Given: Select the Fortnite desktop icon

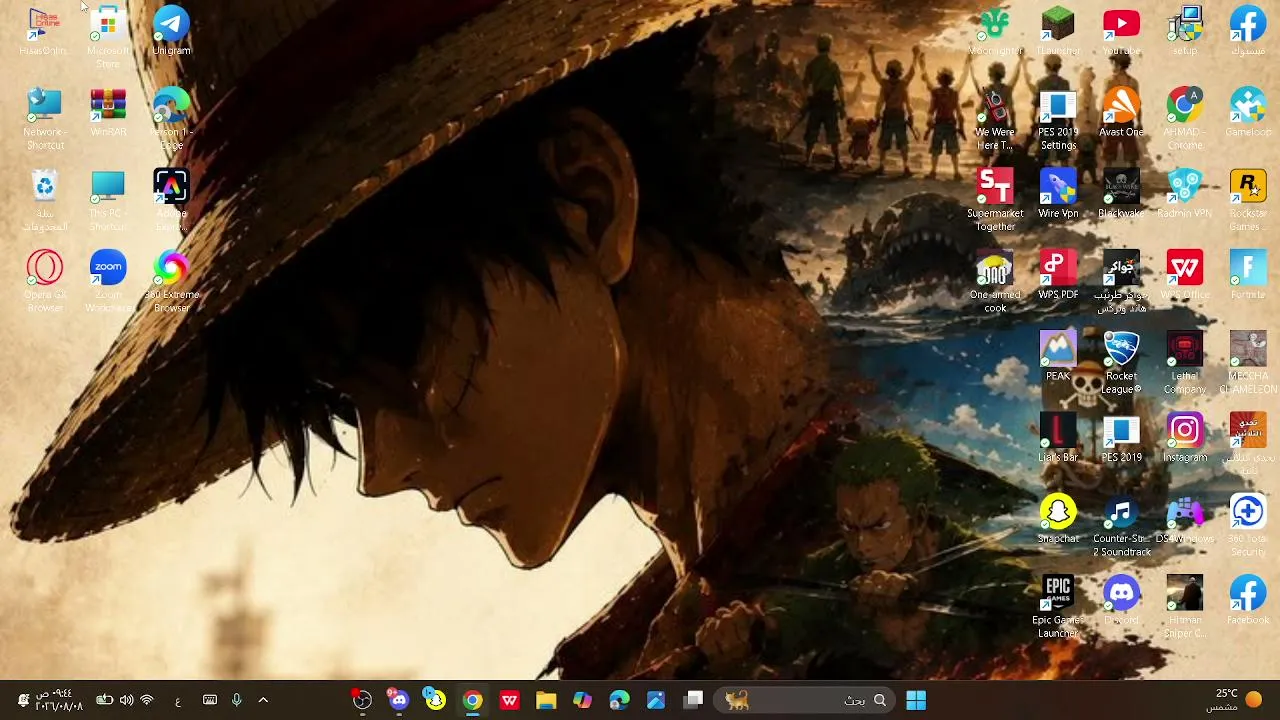Looking at the screenshot, I should 1248,275.
